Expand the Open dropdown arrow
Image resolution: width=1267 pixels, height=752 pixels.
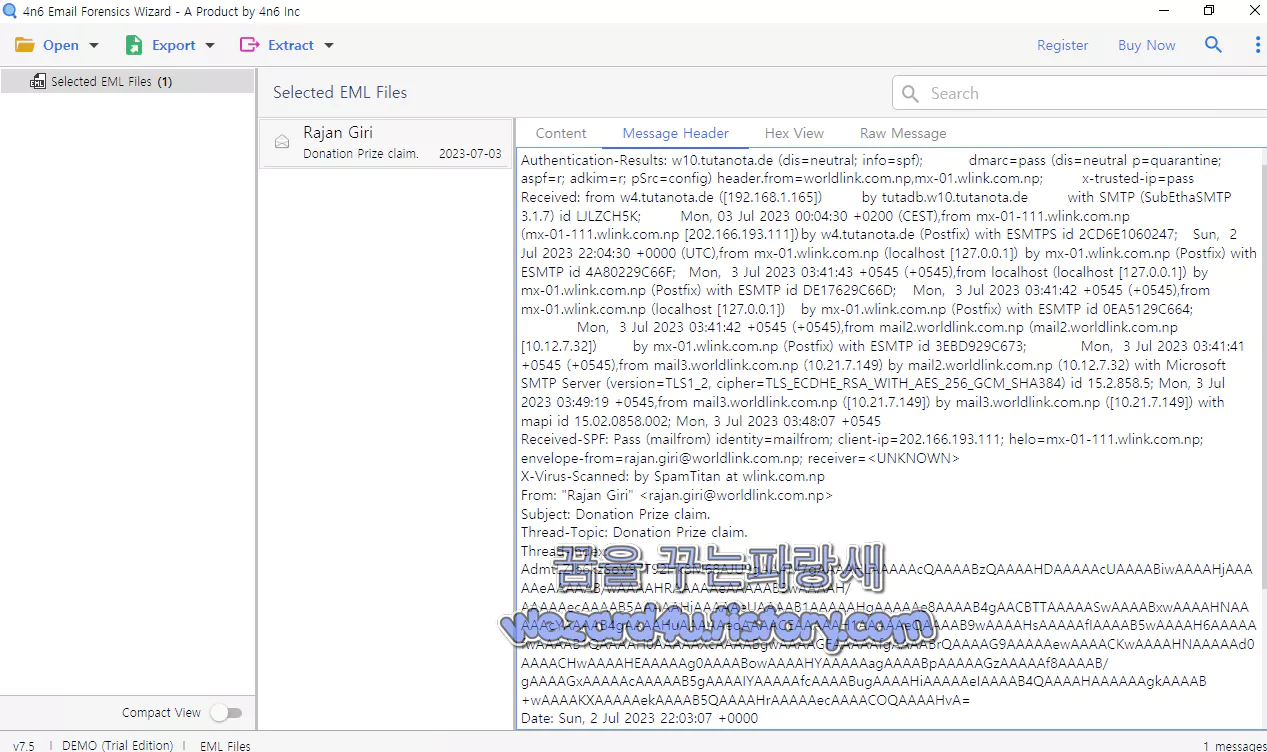(94, 46)
